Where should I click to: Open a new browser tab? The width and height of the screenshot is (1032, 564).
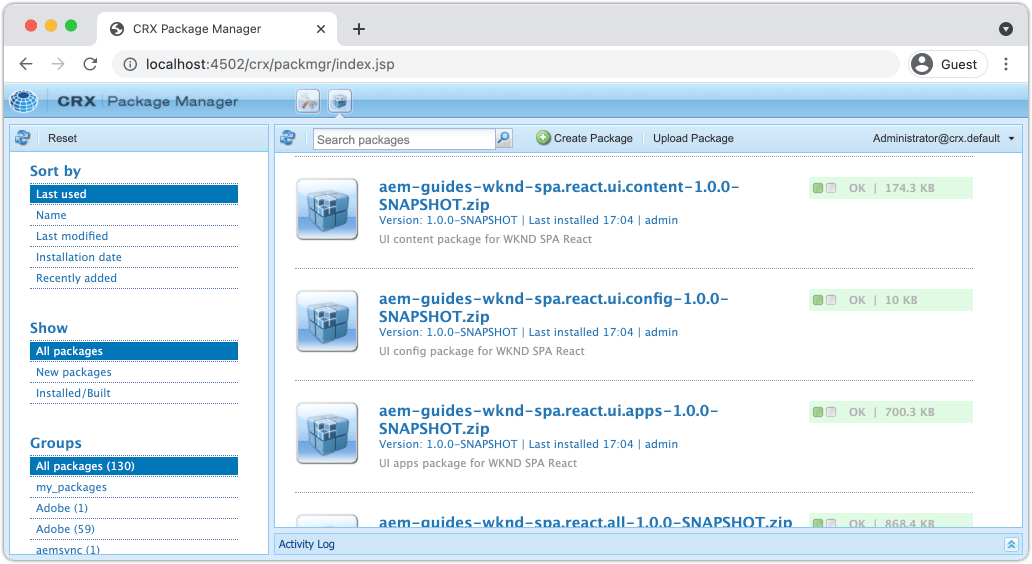(x=359, y=29)
